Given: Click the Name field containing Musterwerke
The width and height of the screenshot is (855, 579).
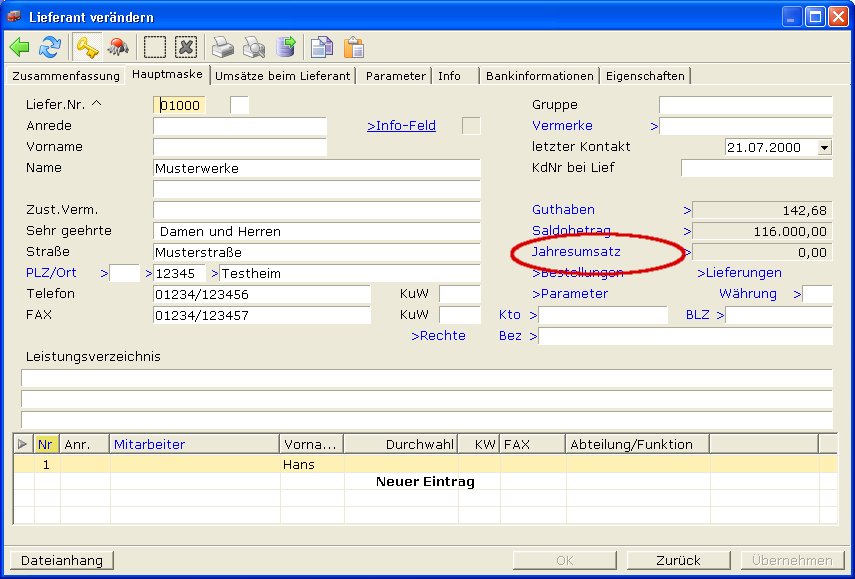Looking at the screenshot, I should pos(316,168).
